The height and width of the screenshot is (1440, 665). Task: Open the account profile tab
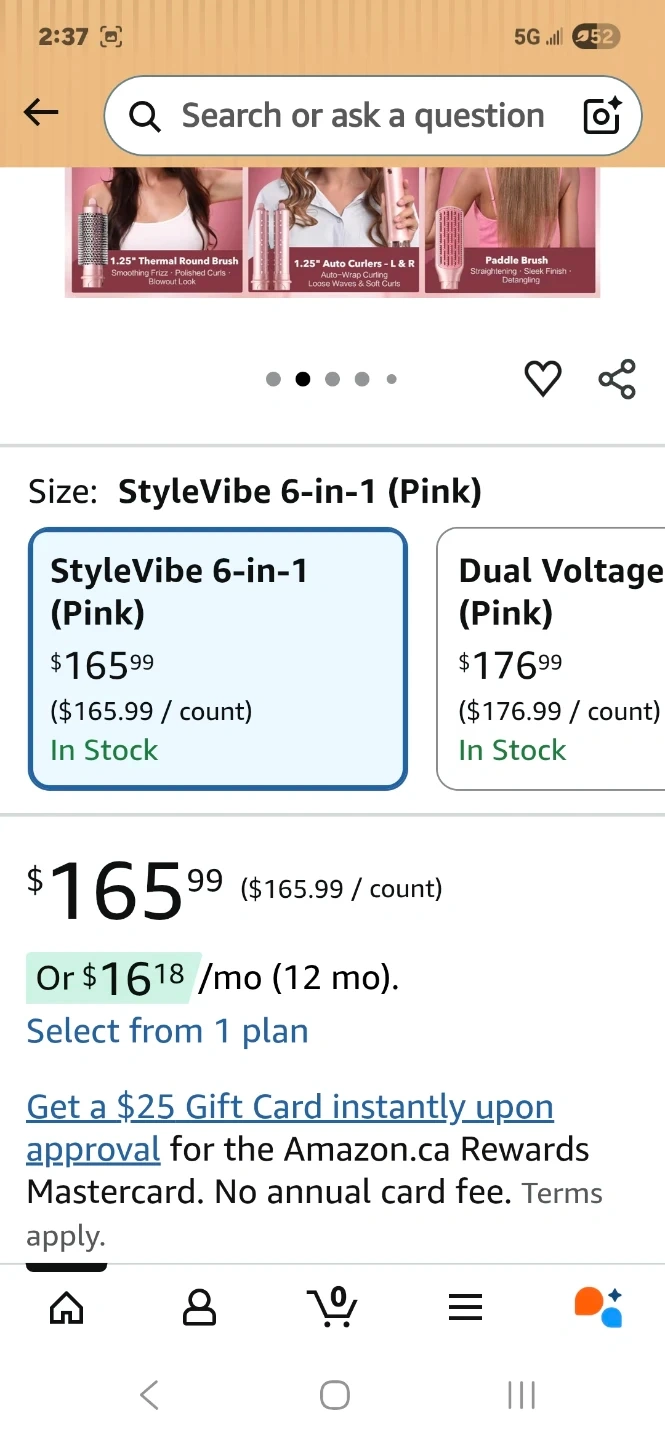pos(199,1306)
